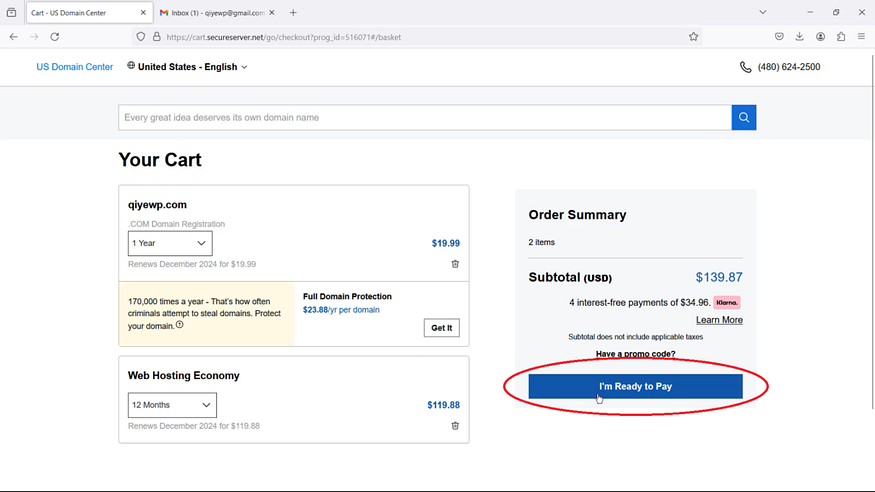
Task: Switch to the Gmail Inbox tab
Action: coord(212,13)
